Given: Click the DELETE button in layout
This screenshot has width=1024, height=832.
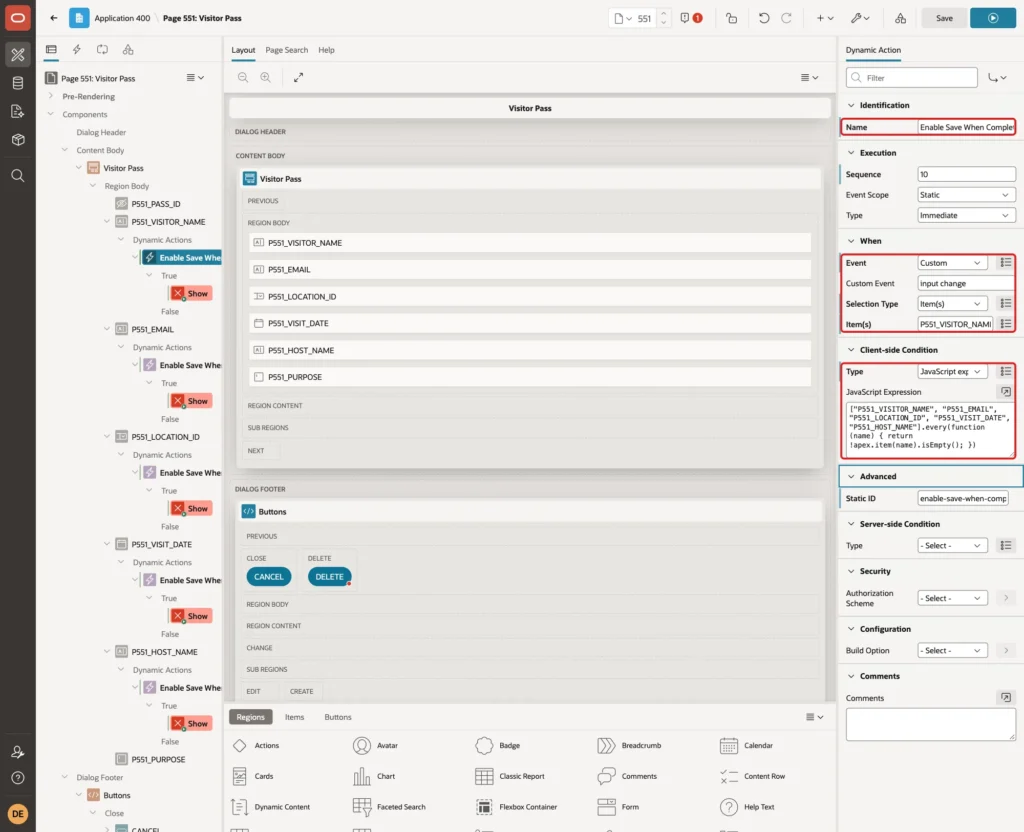Looking at the screenshot, I should click(x=329, y=577).
